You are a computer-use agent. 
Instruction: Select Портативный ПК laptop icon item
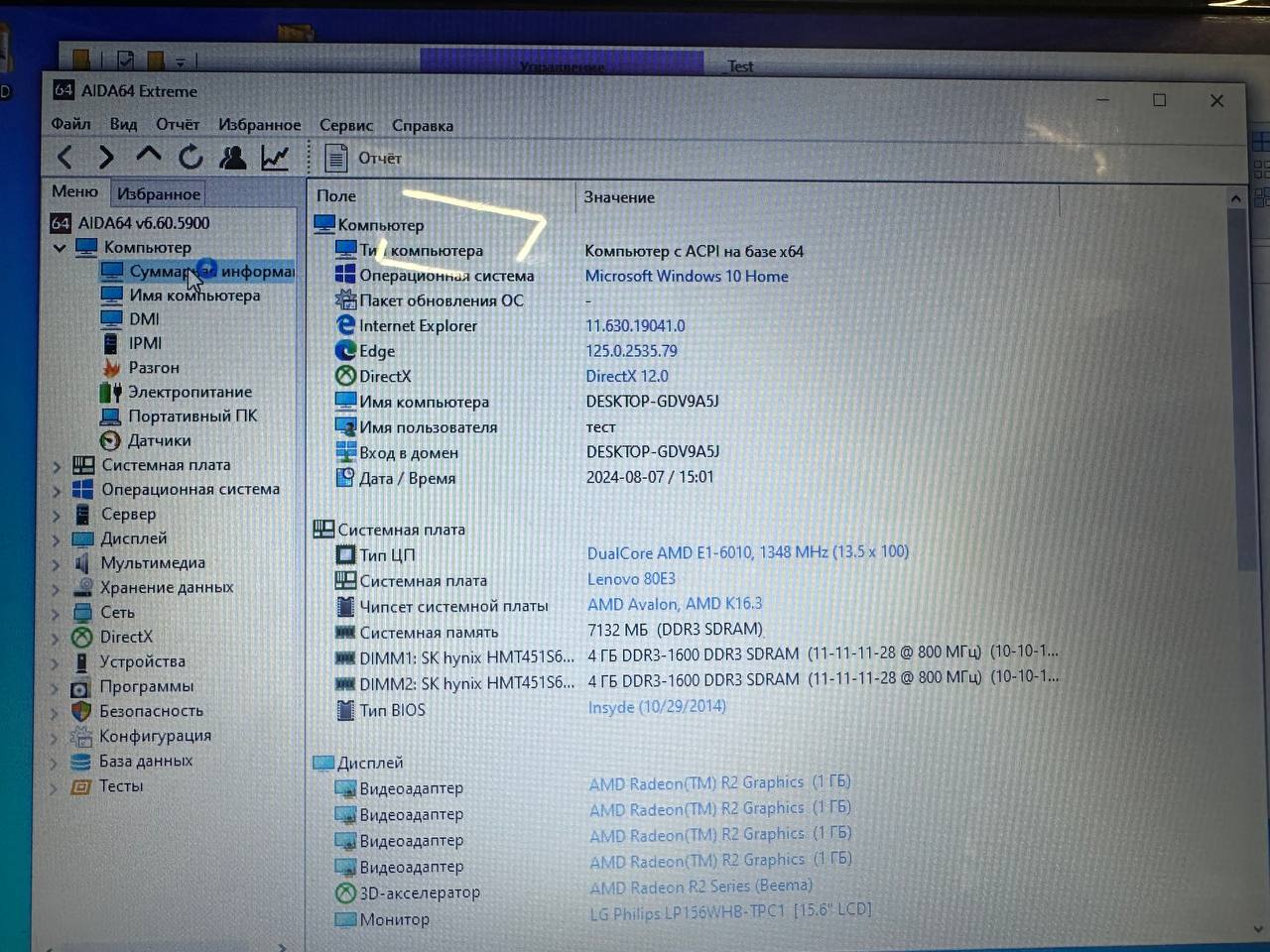(x=111, y=416)
